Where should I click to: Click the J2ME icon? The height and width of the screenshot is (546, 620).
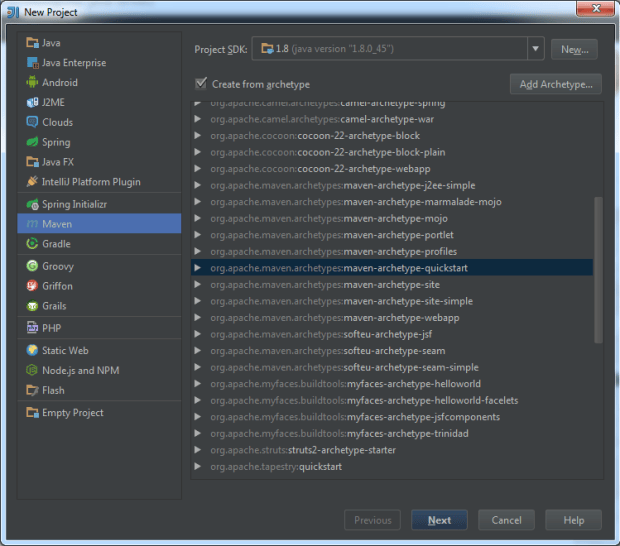(32, 102)
